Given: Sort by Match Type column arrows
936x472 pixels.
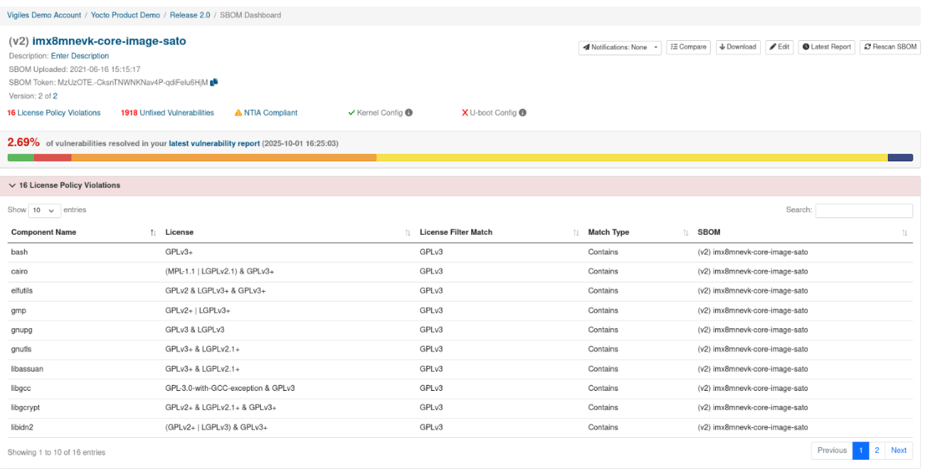Looking at the screenshot, I should tap(685, 233).
